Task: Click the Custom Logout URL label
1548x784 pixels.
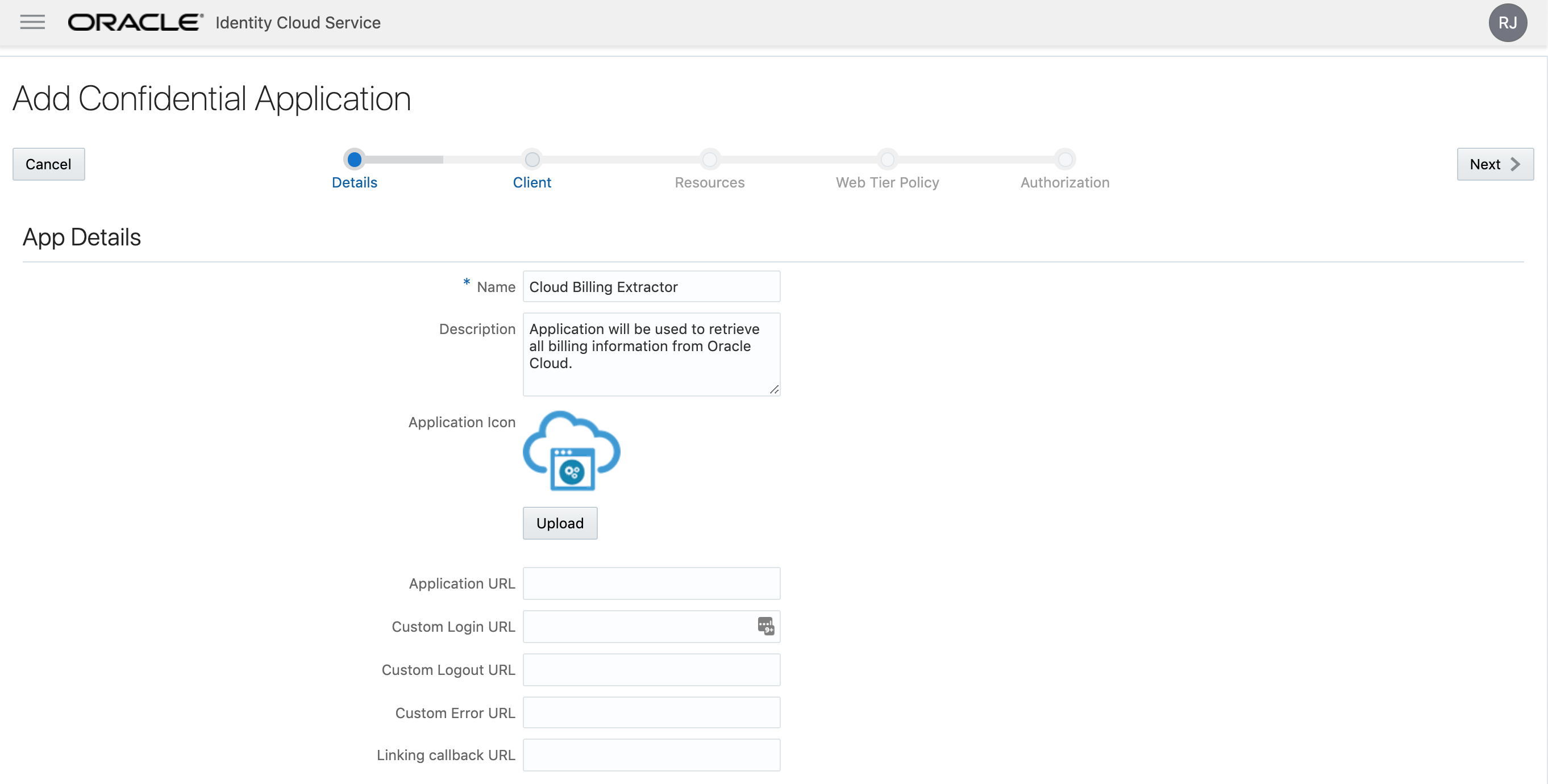Action: 448,670
